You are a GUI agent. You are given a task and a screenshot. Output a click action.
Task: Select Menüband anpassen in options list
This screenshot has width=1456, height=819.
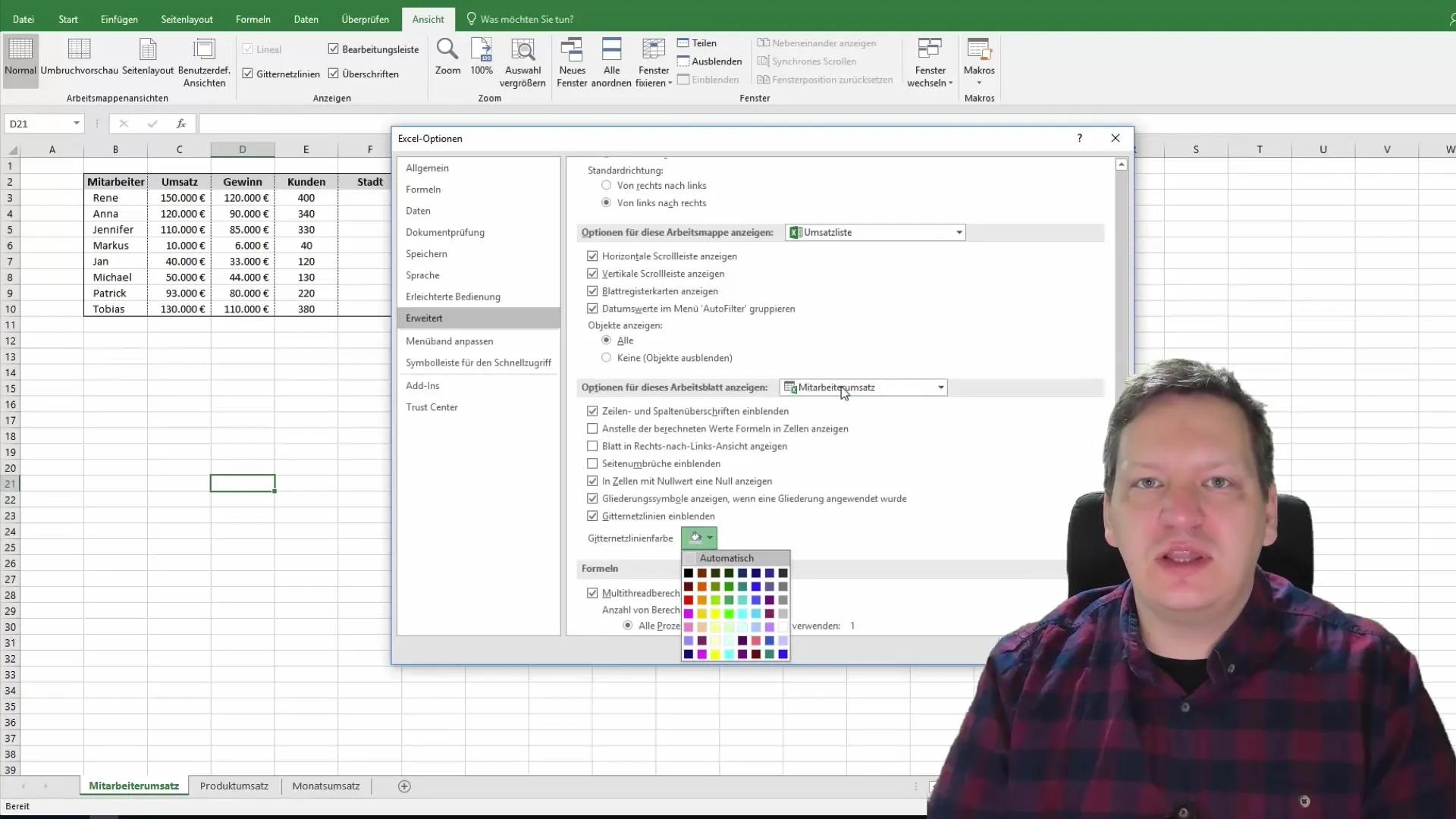(449, 341)
